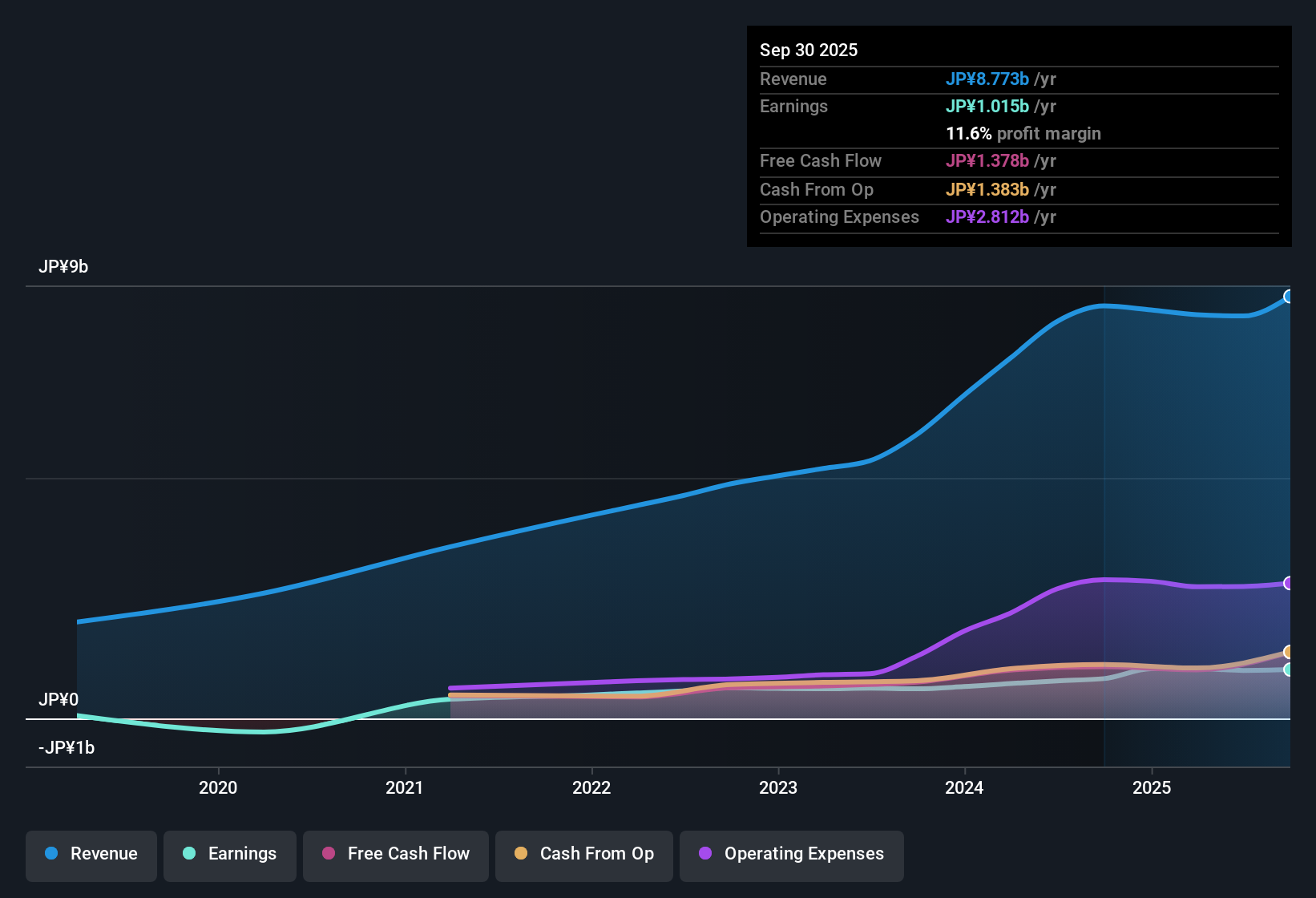Select the Revenue endpoint marker on the chart
This screenshot has width=1316, height=898.
pyautogui.click(x=1289, y=297)
